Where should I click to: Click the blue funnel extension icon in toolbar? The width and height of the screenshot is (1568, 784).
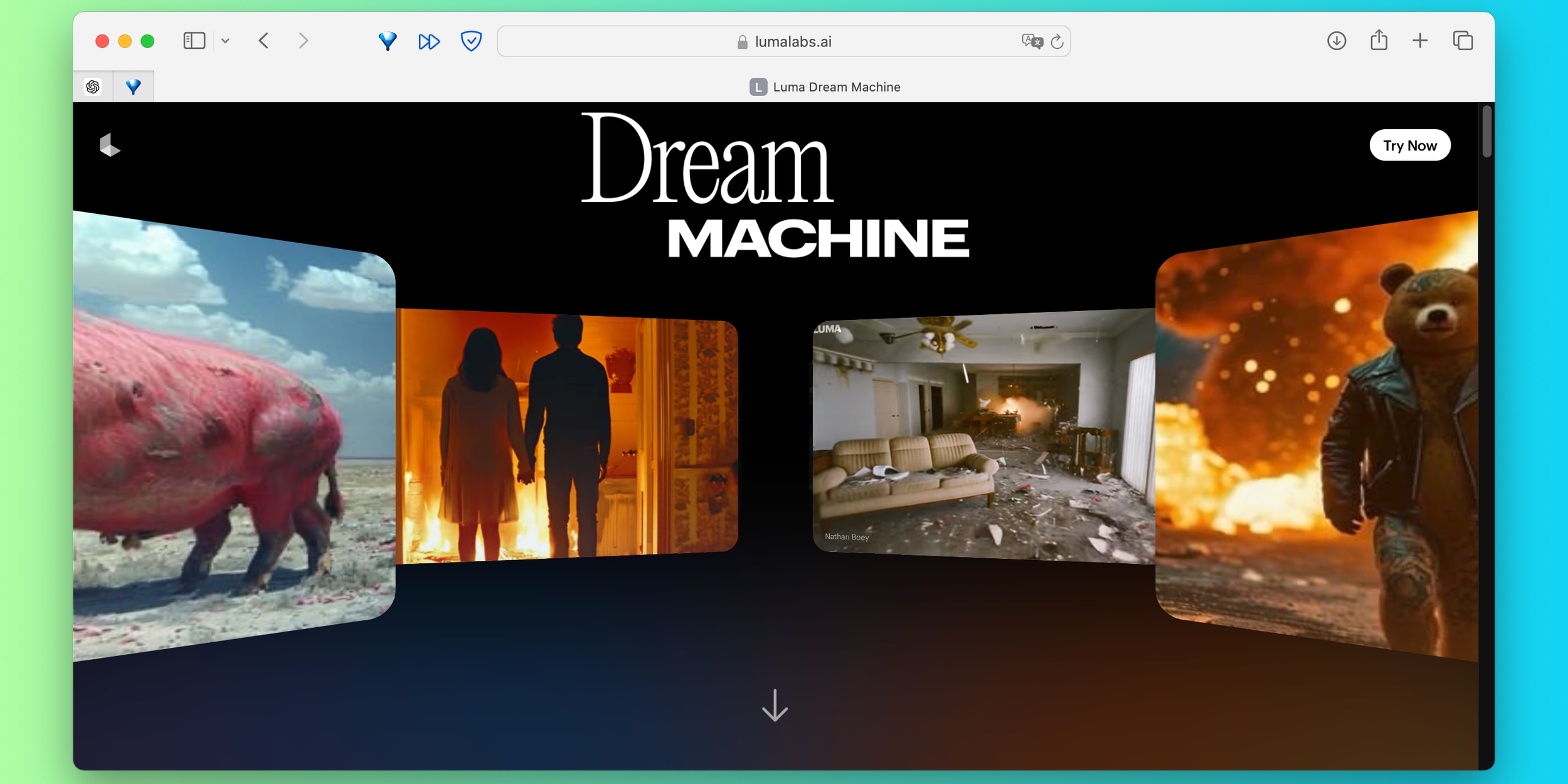[388, 41]
